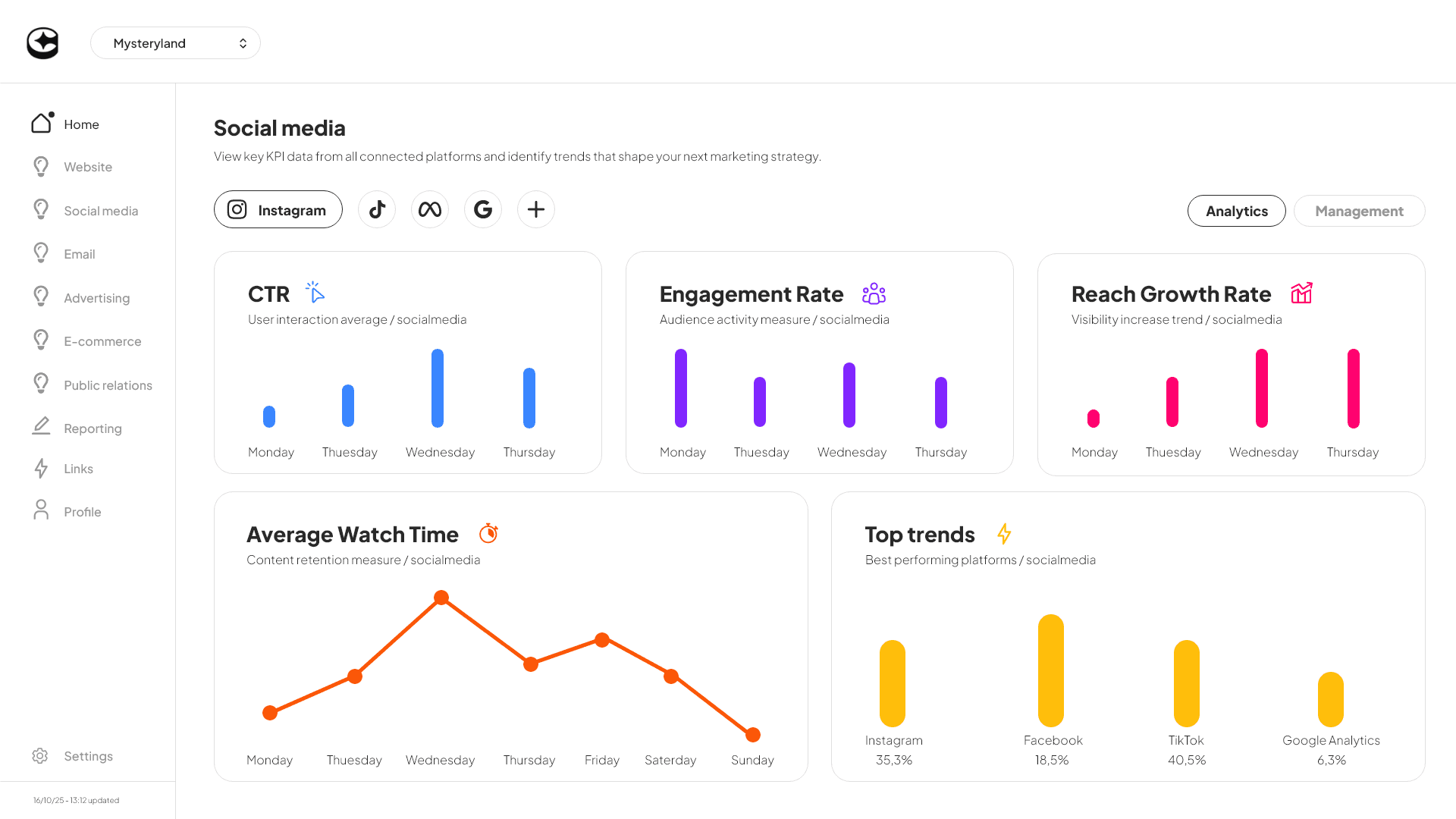Open the Advertising section
Image resolution: width=1456 pixels, height=819 pixels.
[x=96, y=297]
